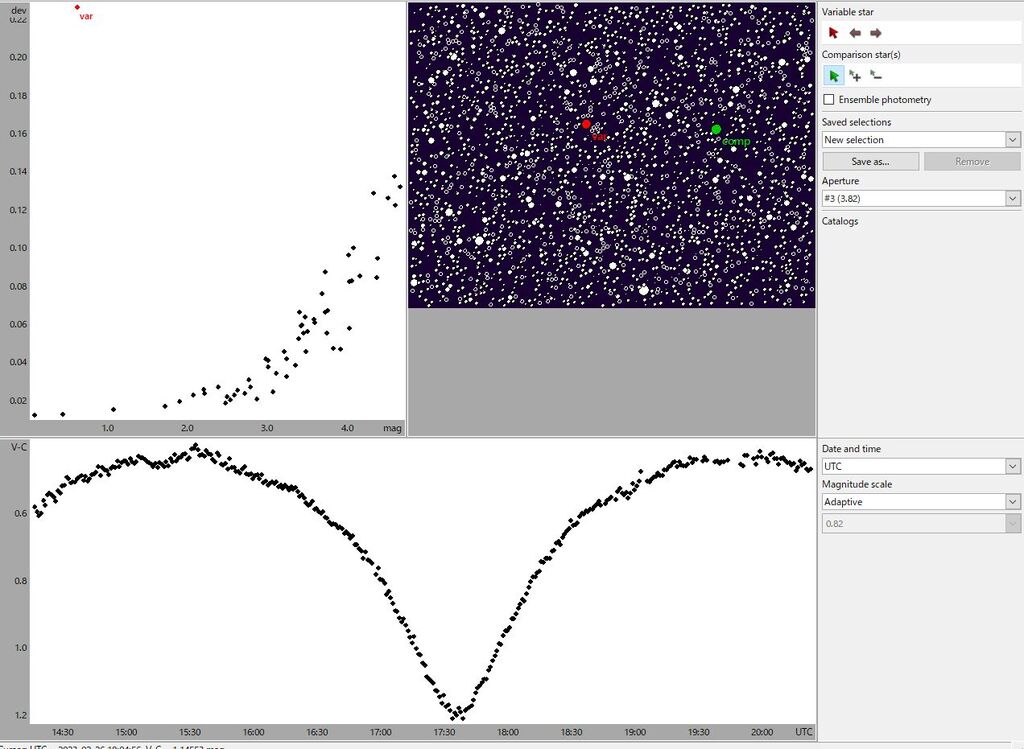Select the red variable star on the chart

(x=586, y=124)
